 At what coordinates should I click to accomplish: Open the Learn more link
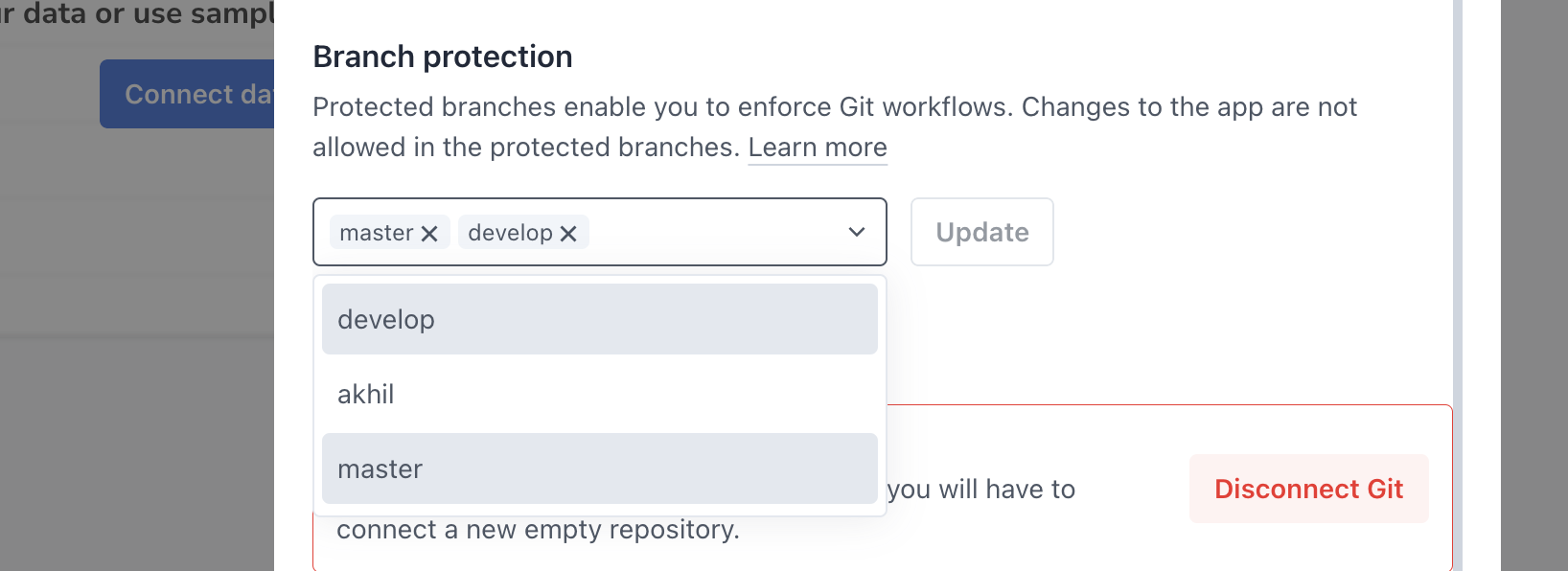point(817,148)
